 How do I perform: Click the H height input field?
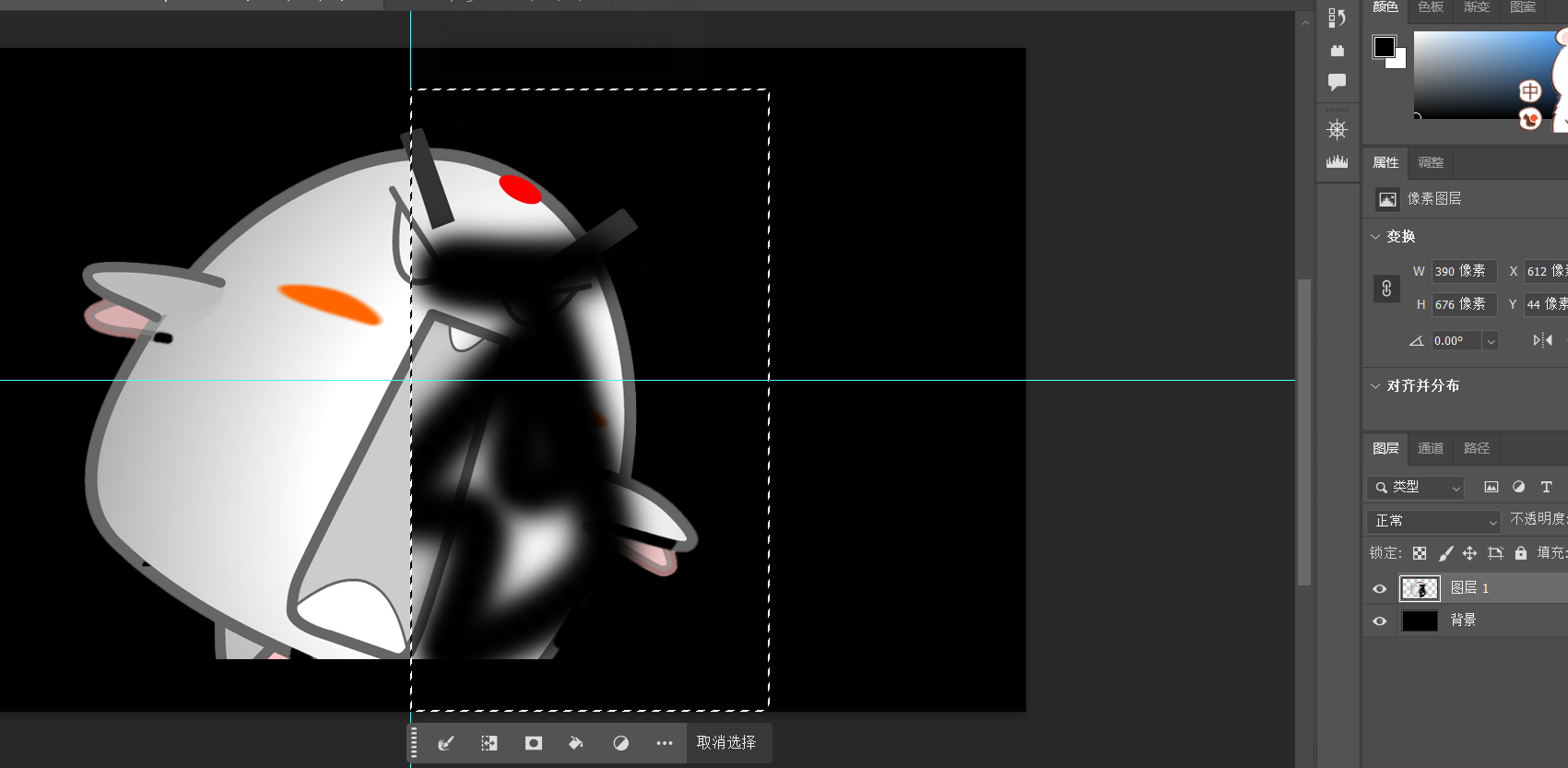coord(1464,304)
